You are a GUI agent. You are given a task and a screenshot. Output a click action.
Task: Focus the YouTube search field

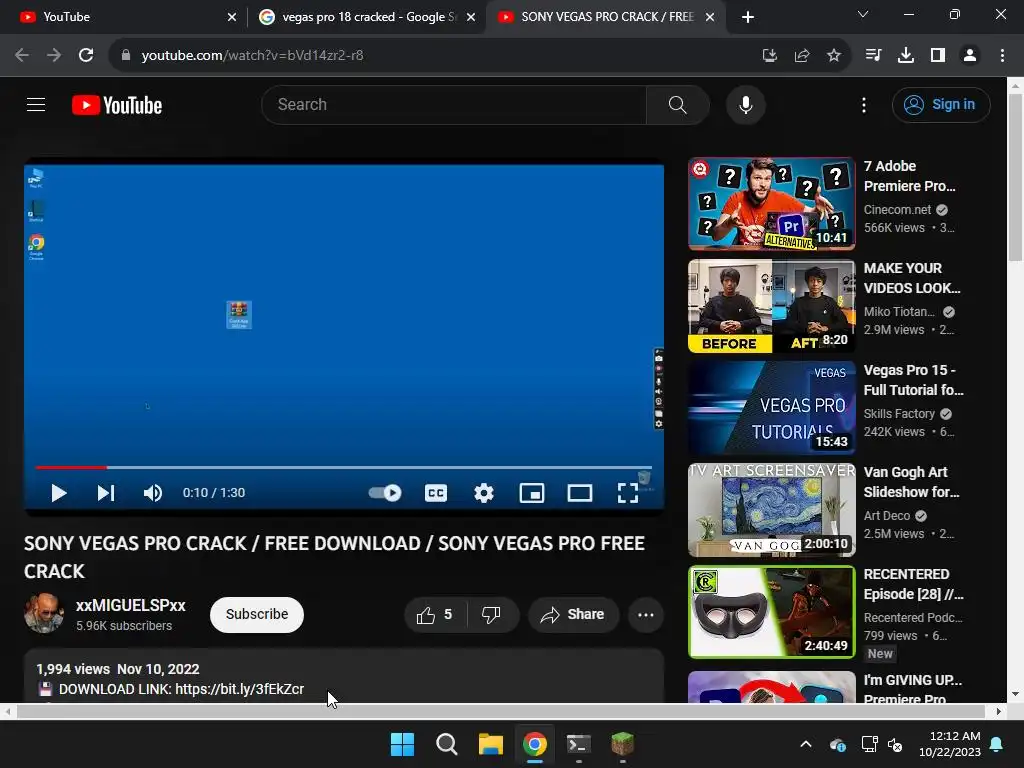click(x=454, y=104)
